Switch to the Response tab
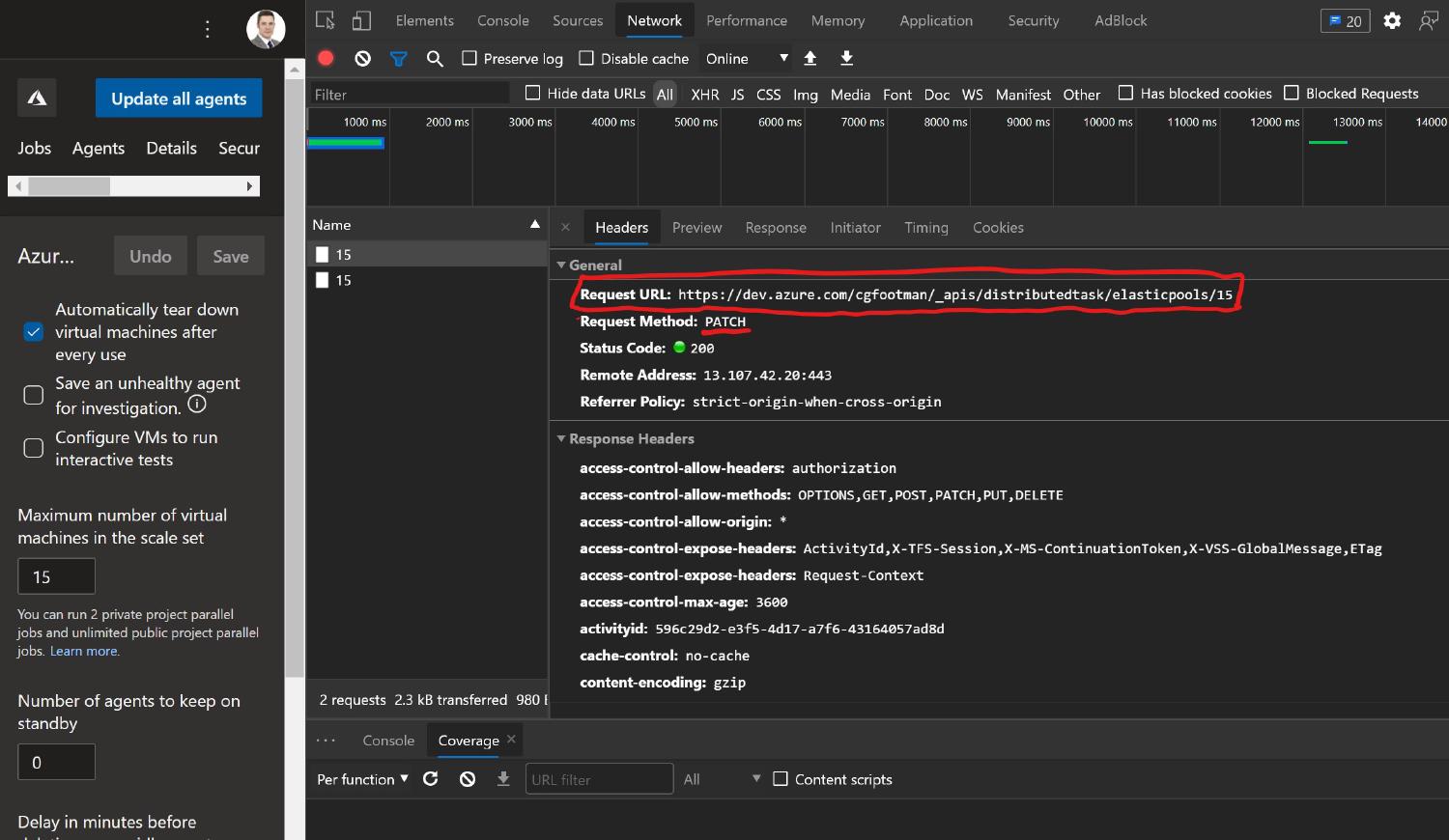Image resolution: width=1449 pixels, height=840 pixels. click(x=775, y=228)
